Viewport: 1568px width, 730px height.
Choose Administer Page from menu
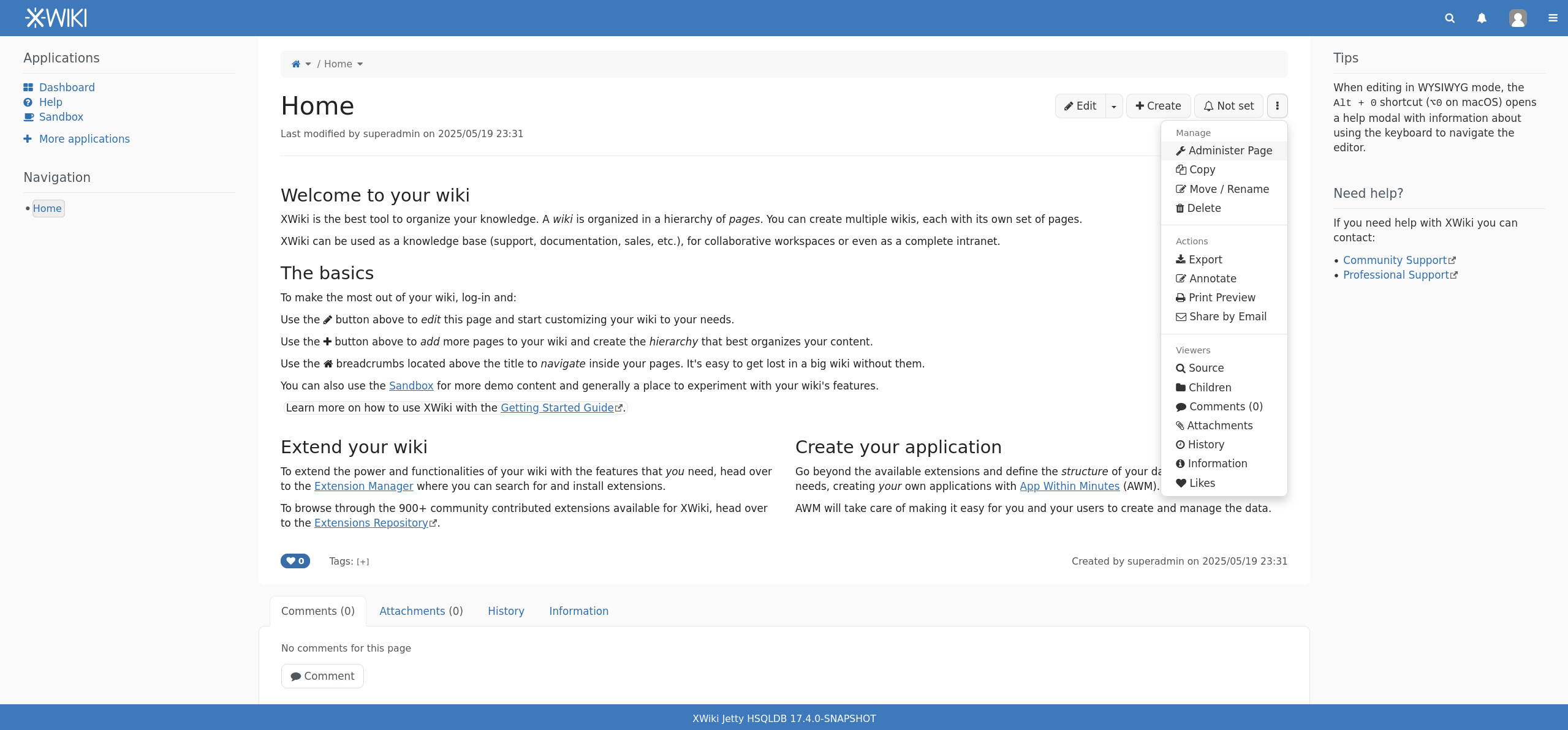click(x=1224, y=151)
